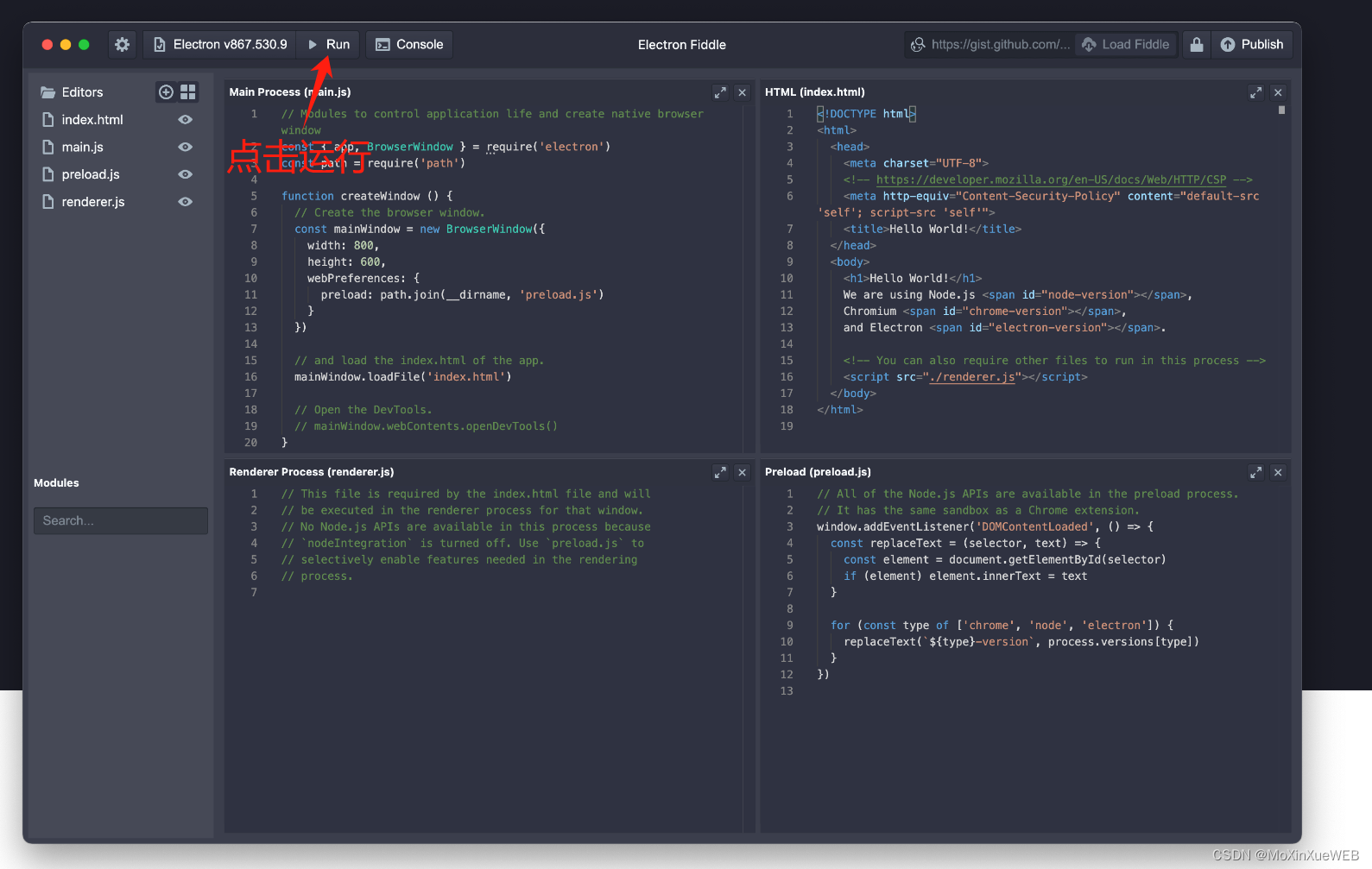Viewport: 1372px width, 869px height.
Task: Click the Modules search field
Action: pos(121,520)
